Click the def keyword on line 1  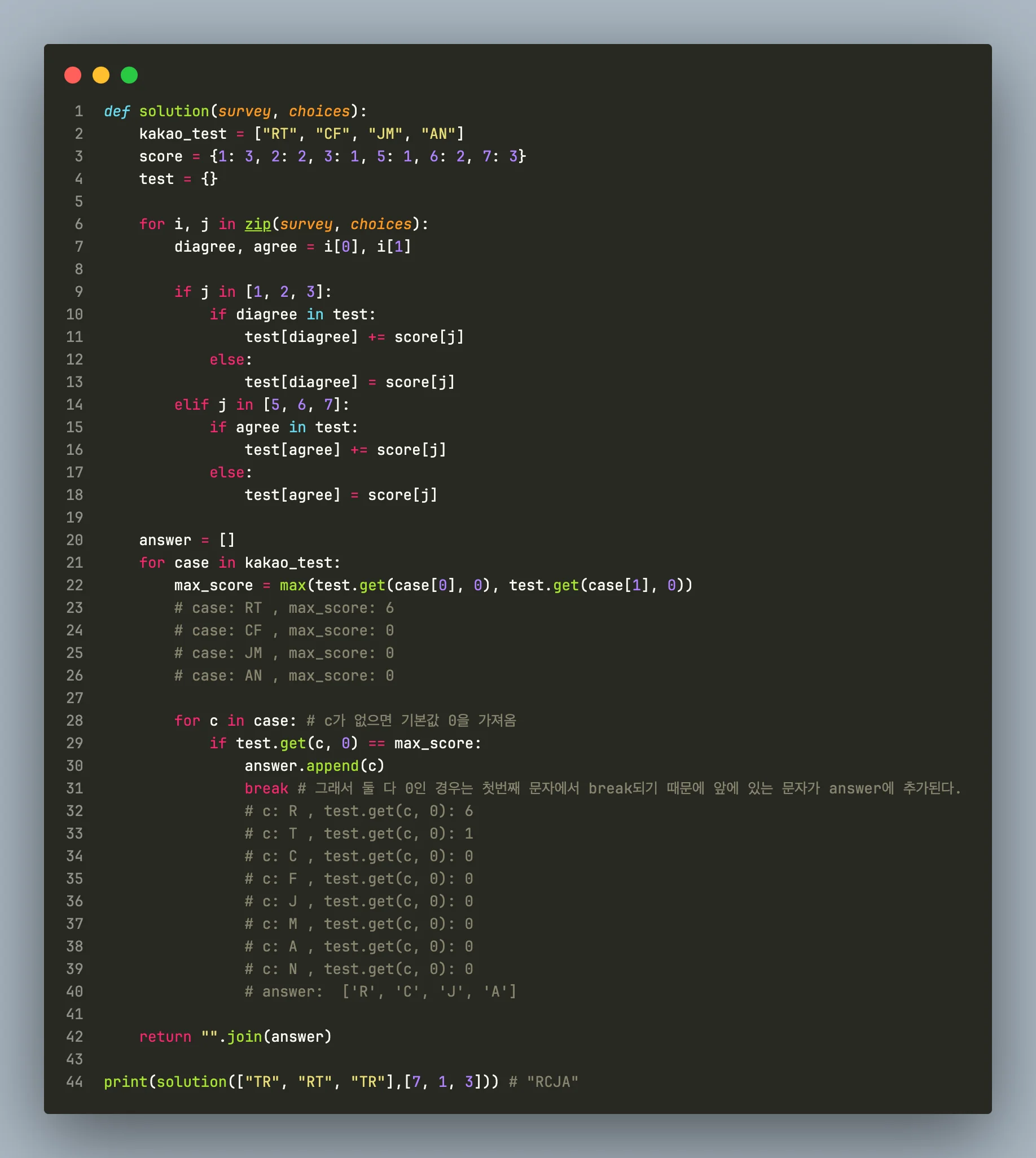click(x=117, y=112)
